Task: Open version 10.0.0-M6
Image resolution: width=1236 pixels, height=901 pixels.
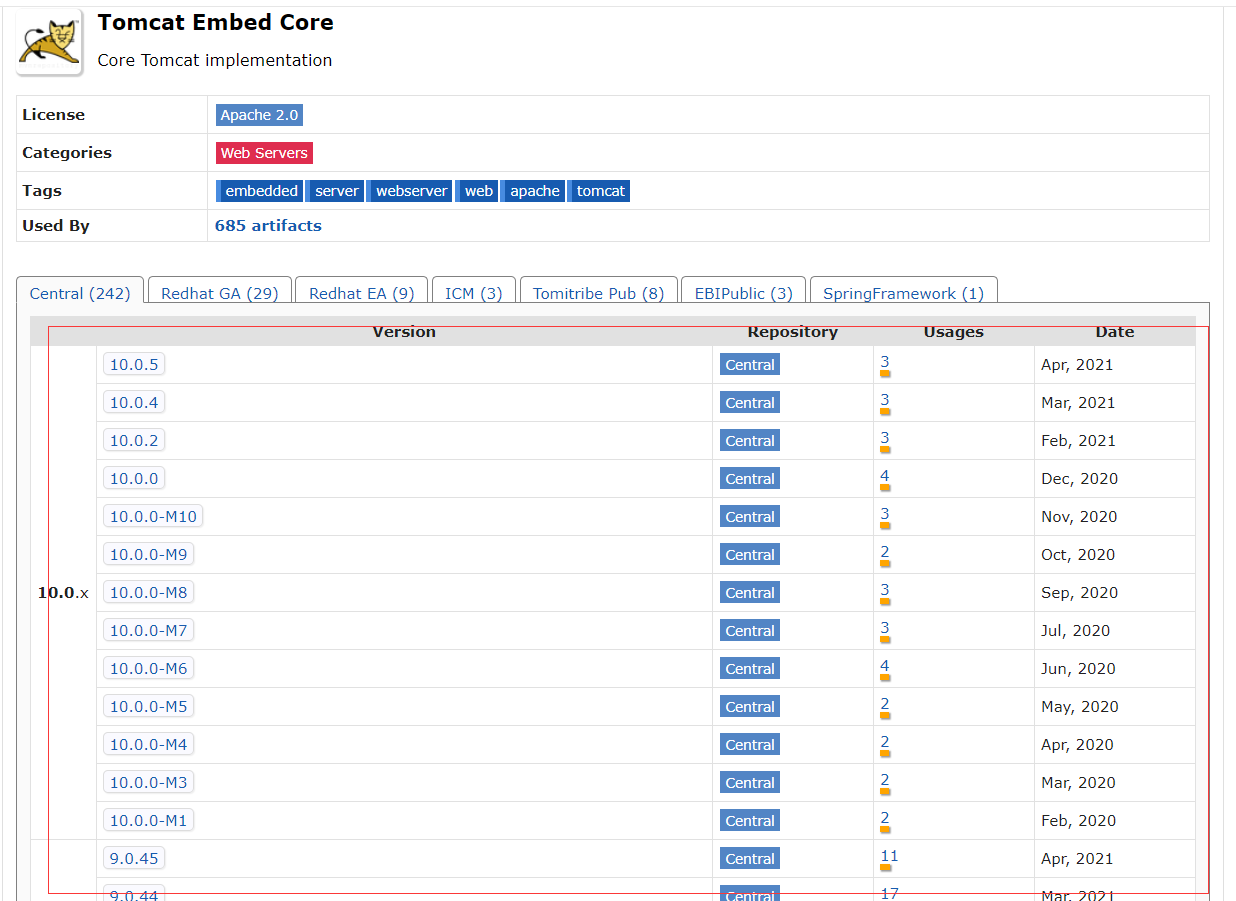Action: point(148,669)
